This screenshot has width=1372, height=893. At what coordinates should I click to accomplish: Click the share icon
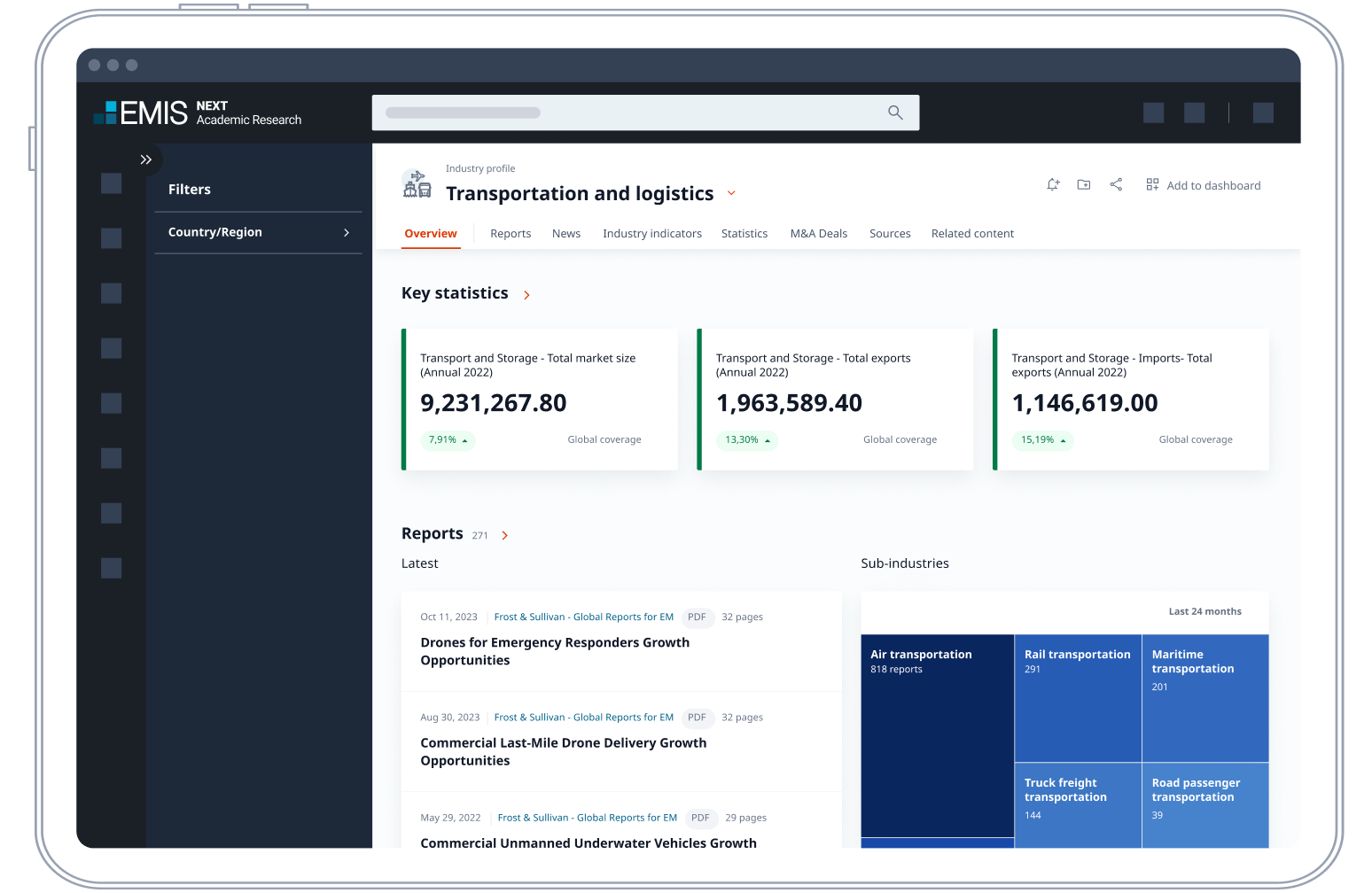(x=1116, y=184)
